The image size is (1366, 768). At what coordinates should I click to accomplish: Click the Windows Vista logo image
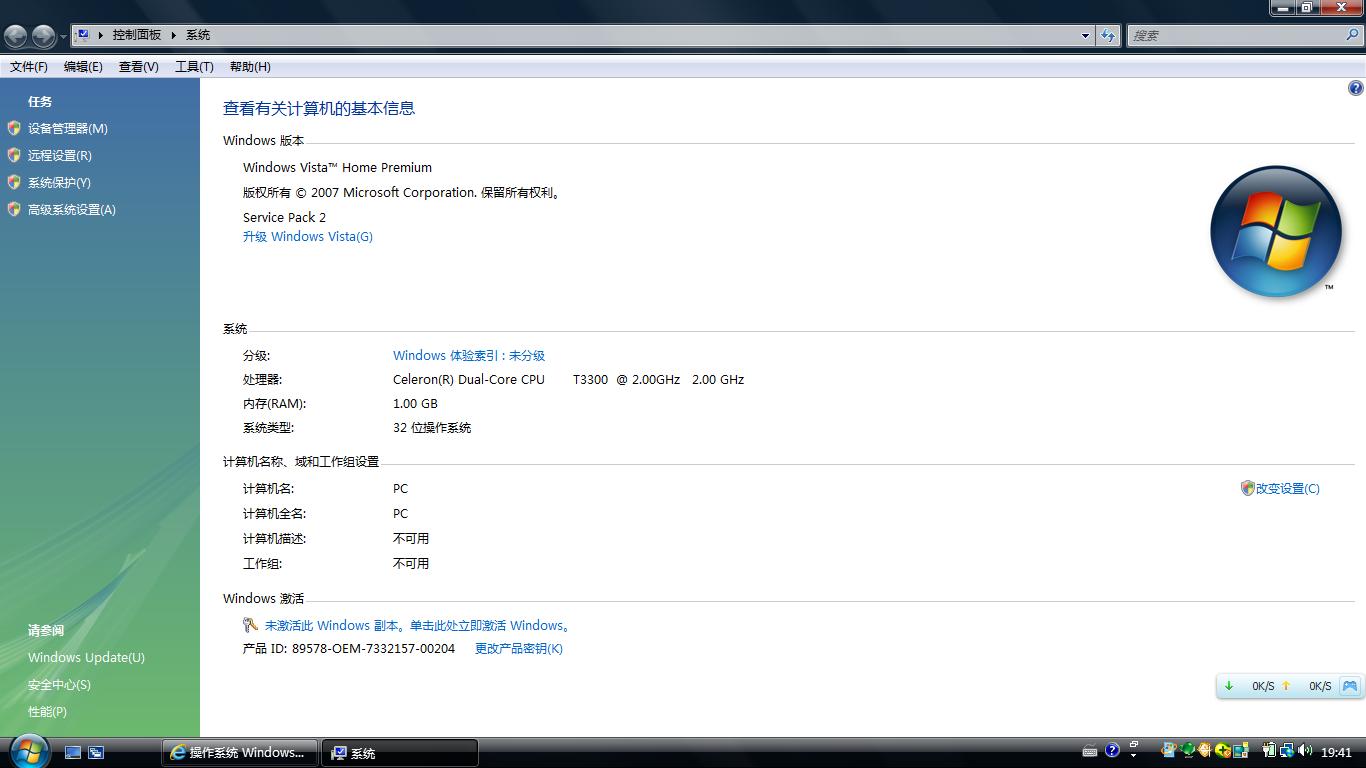(x=1276, y=231)
